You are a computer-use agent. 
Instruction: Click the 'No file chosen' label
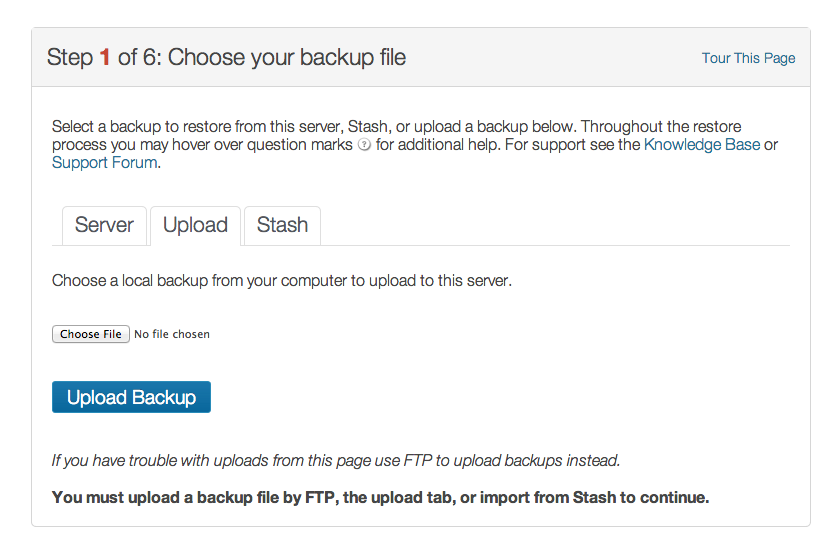tap(172, 334)
